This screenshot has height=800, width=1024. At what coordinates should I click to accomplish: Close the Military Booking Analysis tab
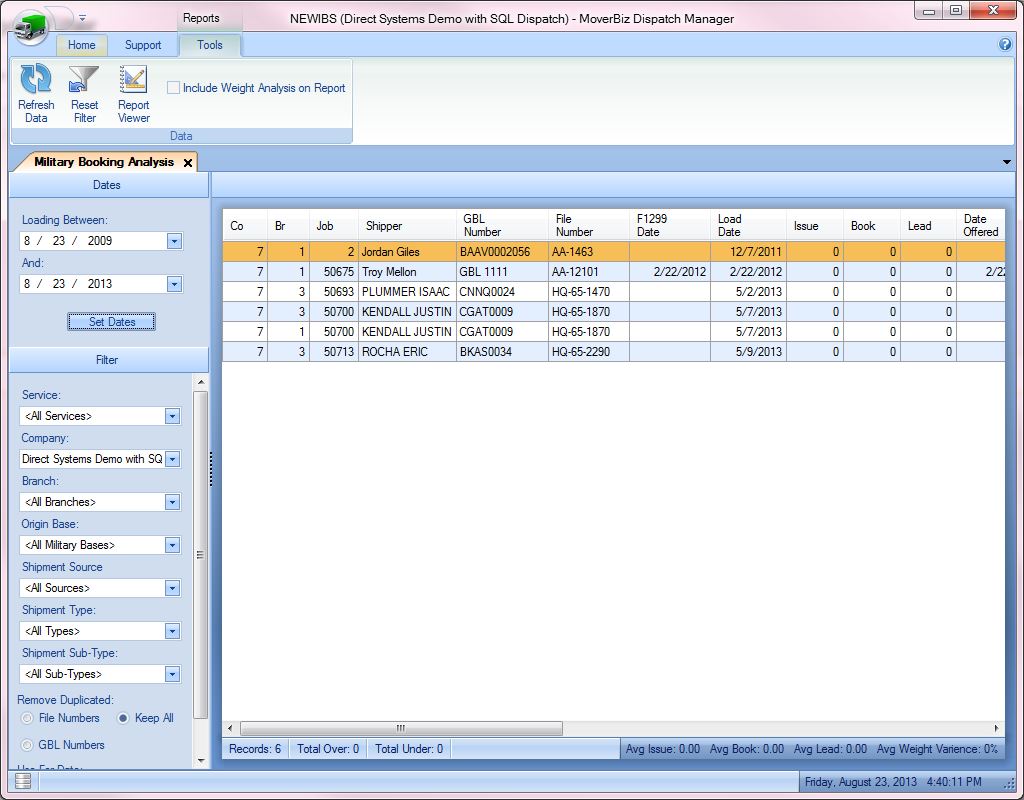(188, 162)
